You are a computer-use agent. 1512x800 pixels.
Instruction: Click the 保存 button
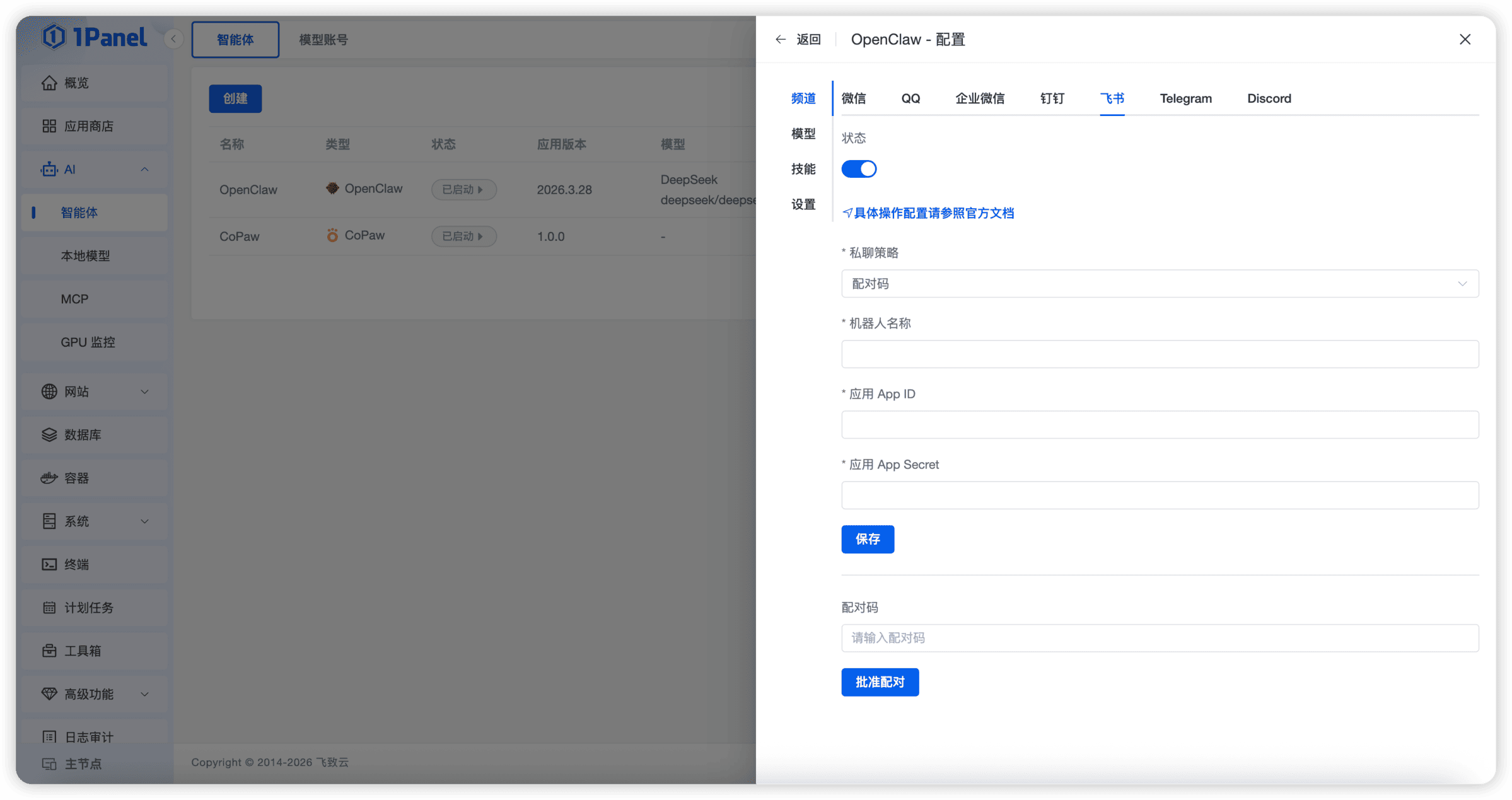pyautogui.click(x=868, y=539)
